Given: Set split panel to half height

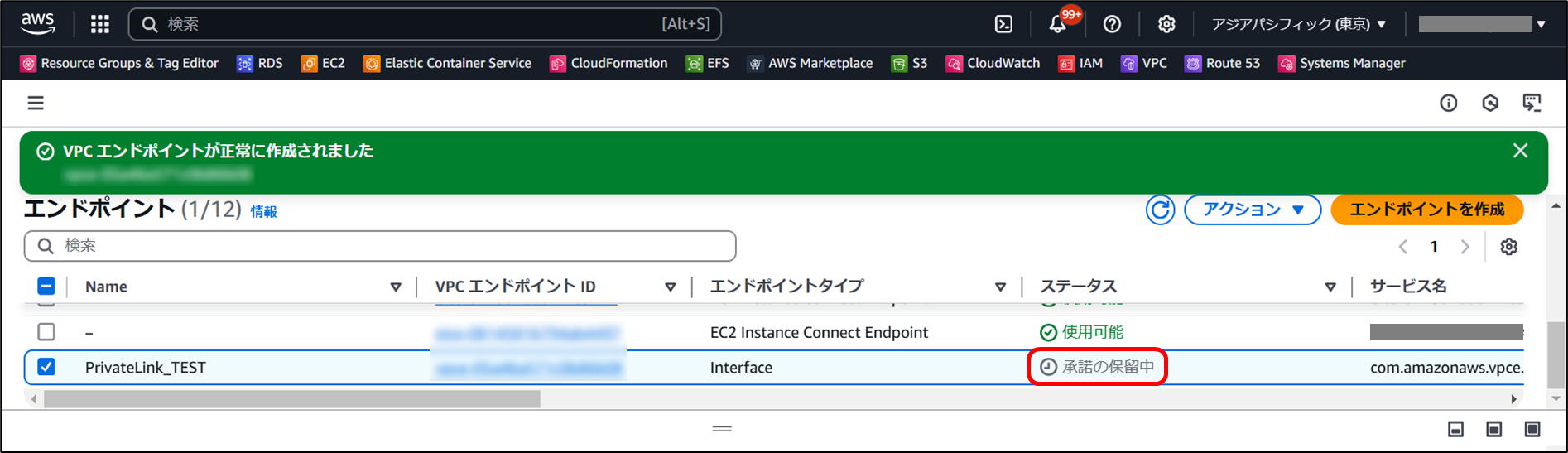Looking at the screenshot, I should click(x=1494, y=429).
